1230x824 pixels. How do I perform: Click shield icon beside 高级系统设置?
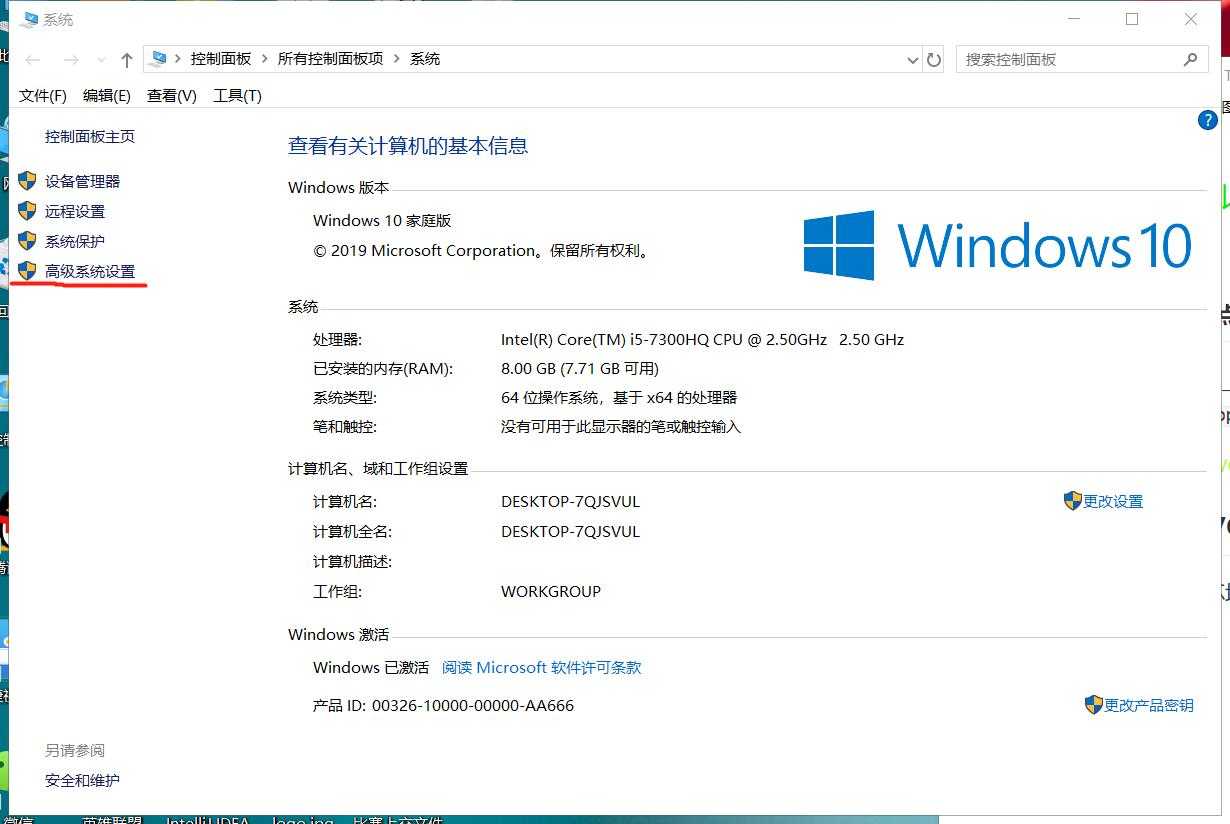[27, 271]
